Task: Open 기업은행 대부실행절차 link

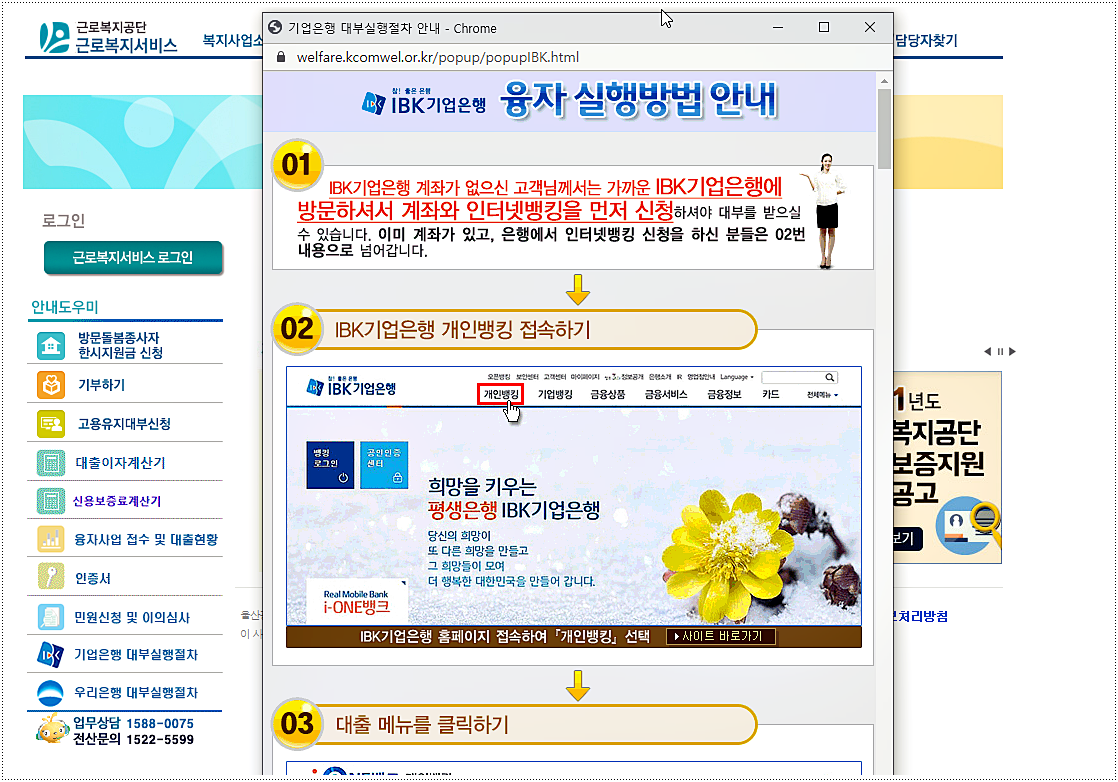Action: click(135, 654)
